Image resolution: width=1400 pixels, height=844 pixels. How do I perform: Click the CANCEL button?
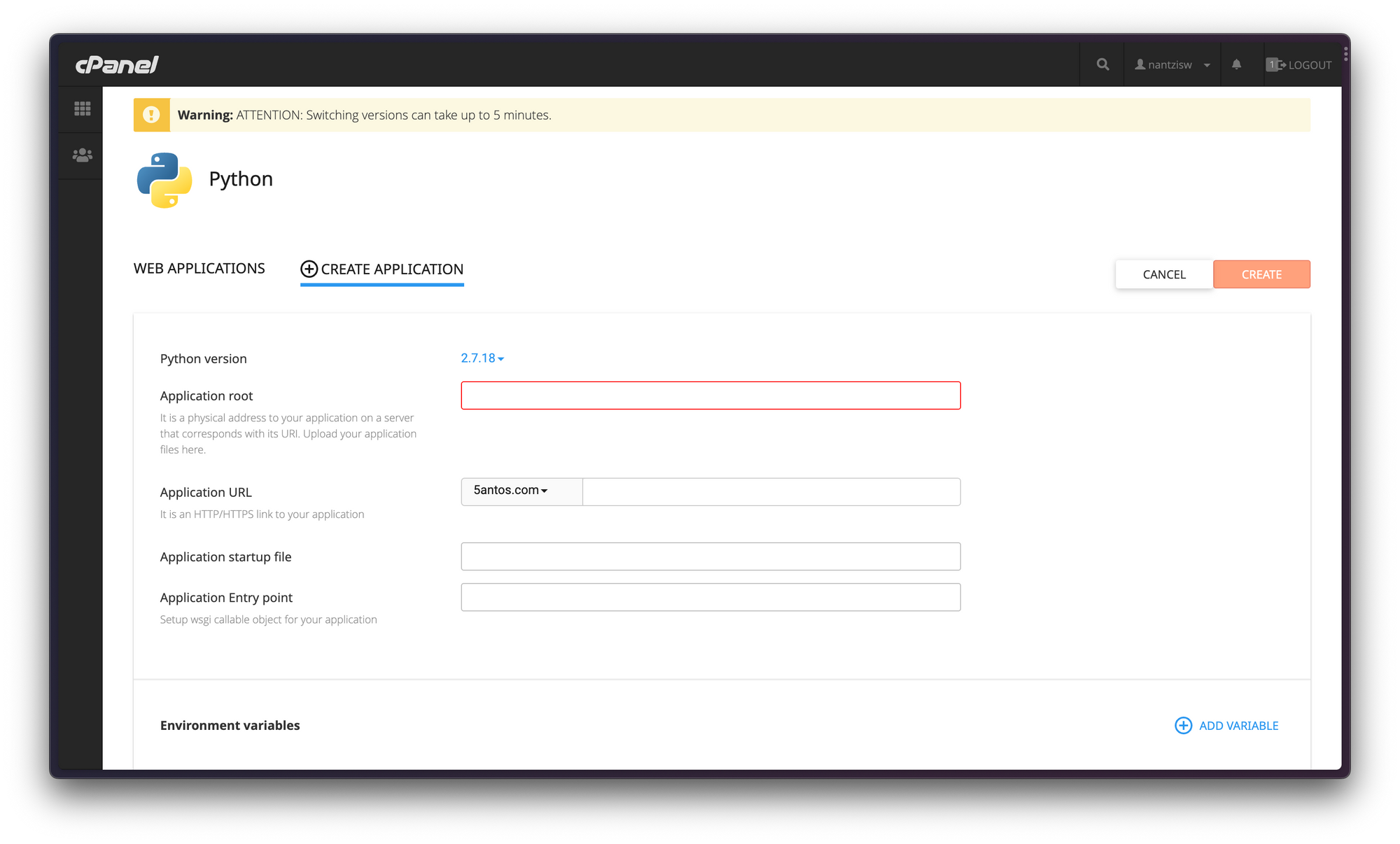click(x=1164, y=274)
